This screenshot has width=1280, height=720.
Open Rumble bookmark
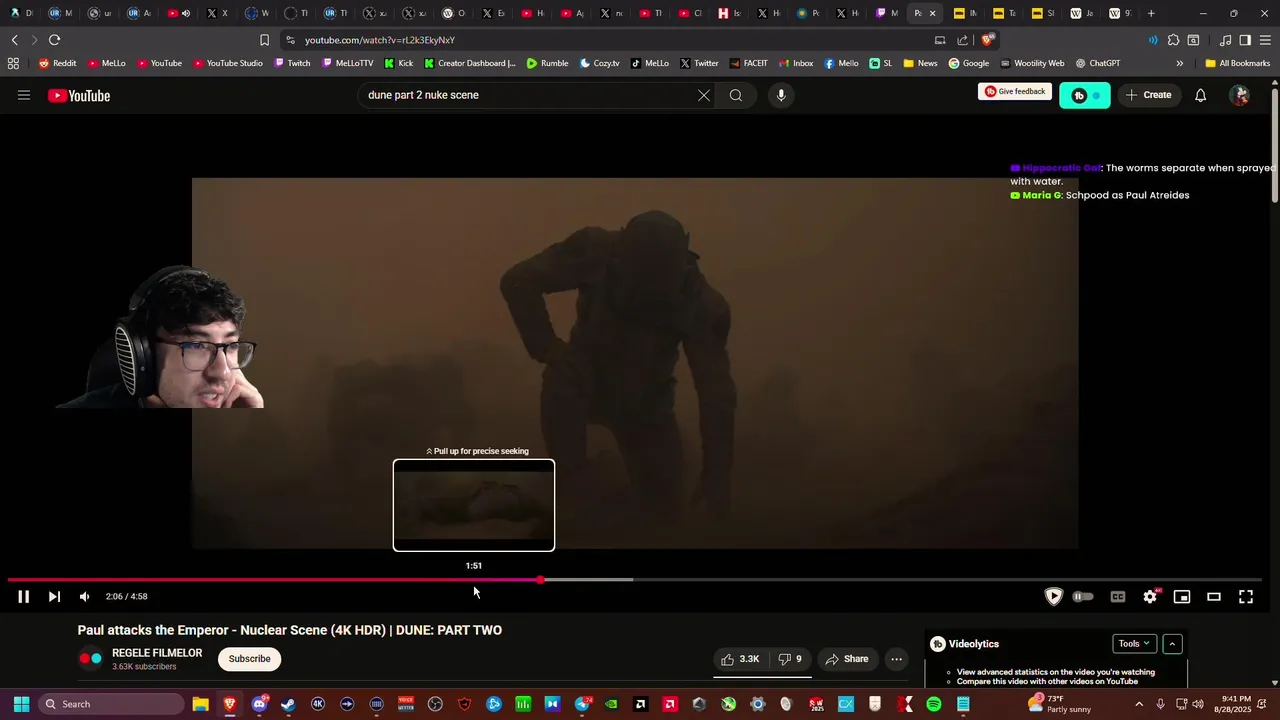(x=547, y=63)
